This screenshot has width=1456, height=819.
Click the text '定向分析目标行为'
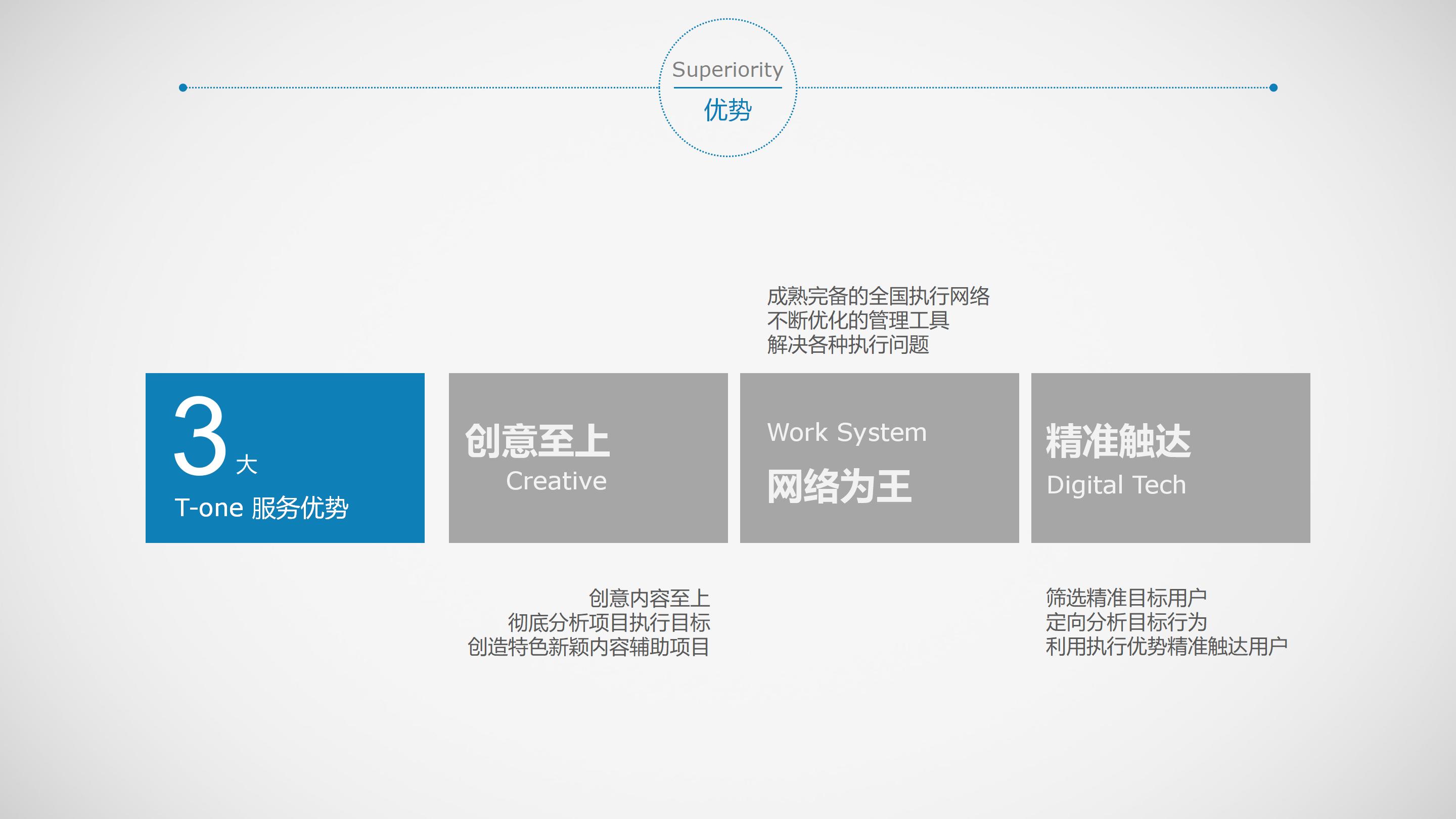(x=1126, y=622)
